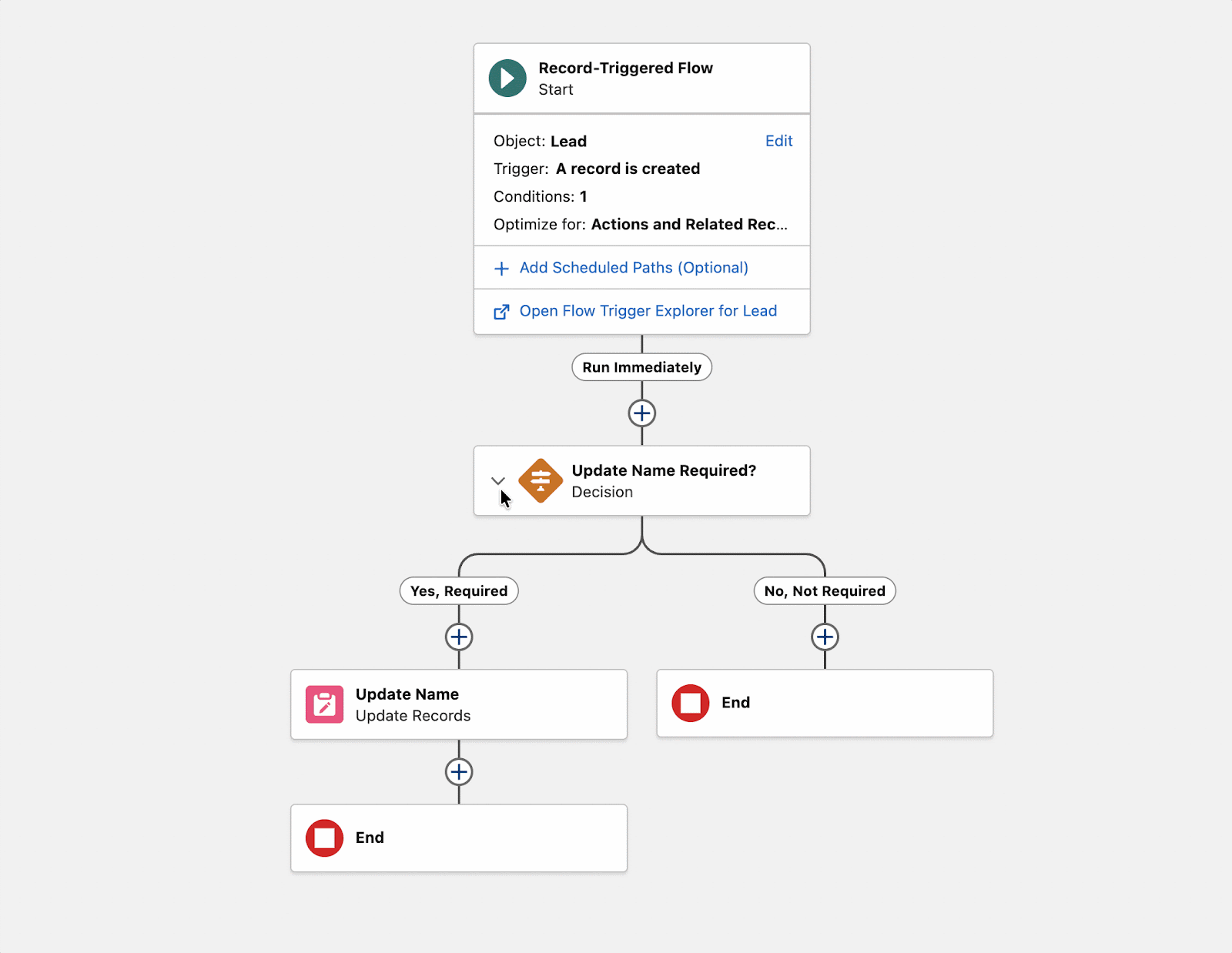Image resolution: width=1232 pixels, height=953 pixels.
Task: Click the orange Decision element icon
Action: [x=541, y=481]
